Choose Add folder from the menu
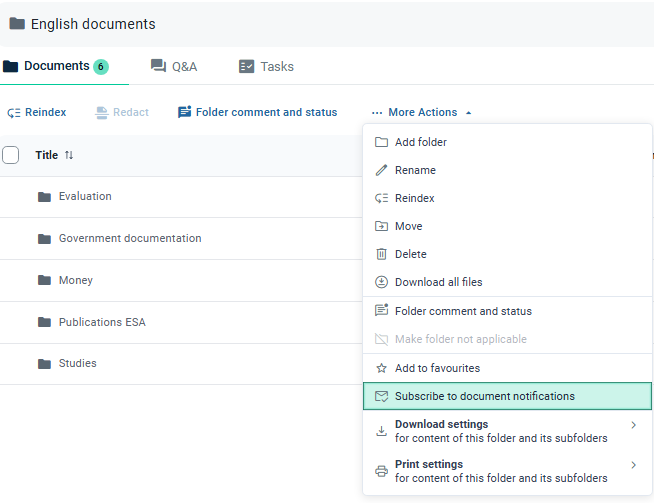This screenshot has width=654, height=503. [507, 142]
